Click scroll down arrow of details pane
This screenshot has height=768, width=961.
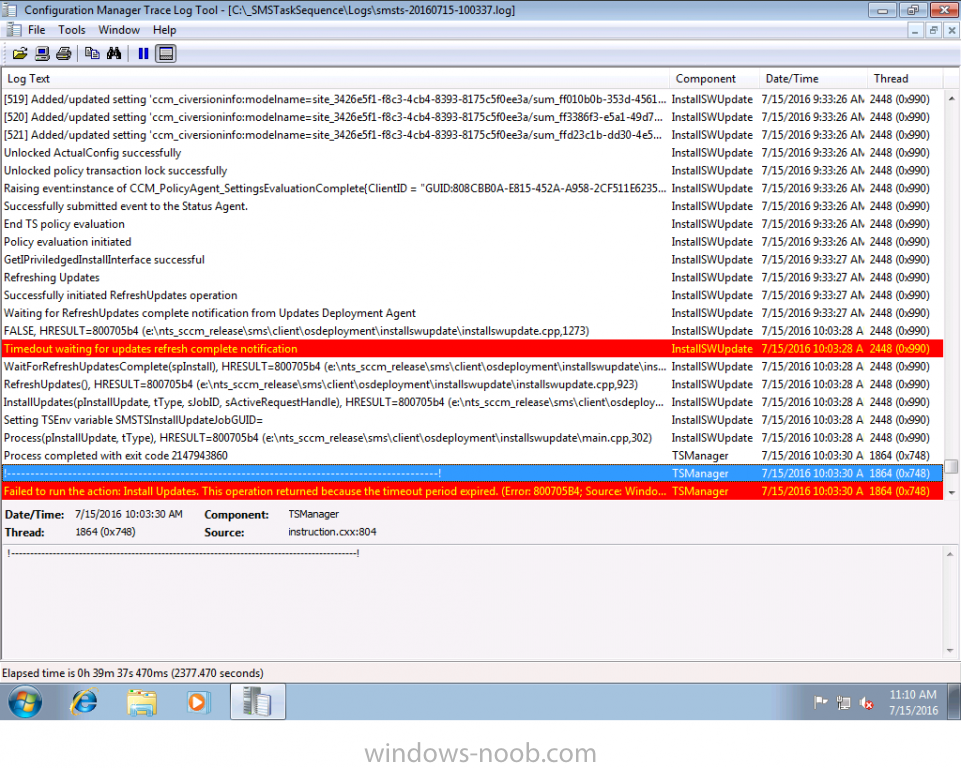(x=950, y=650)
